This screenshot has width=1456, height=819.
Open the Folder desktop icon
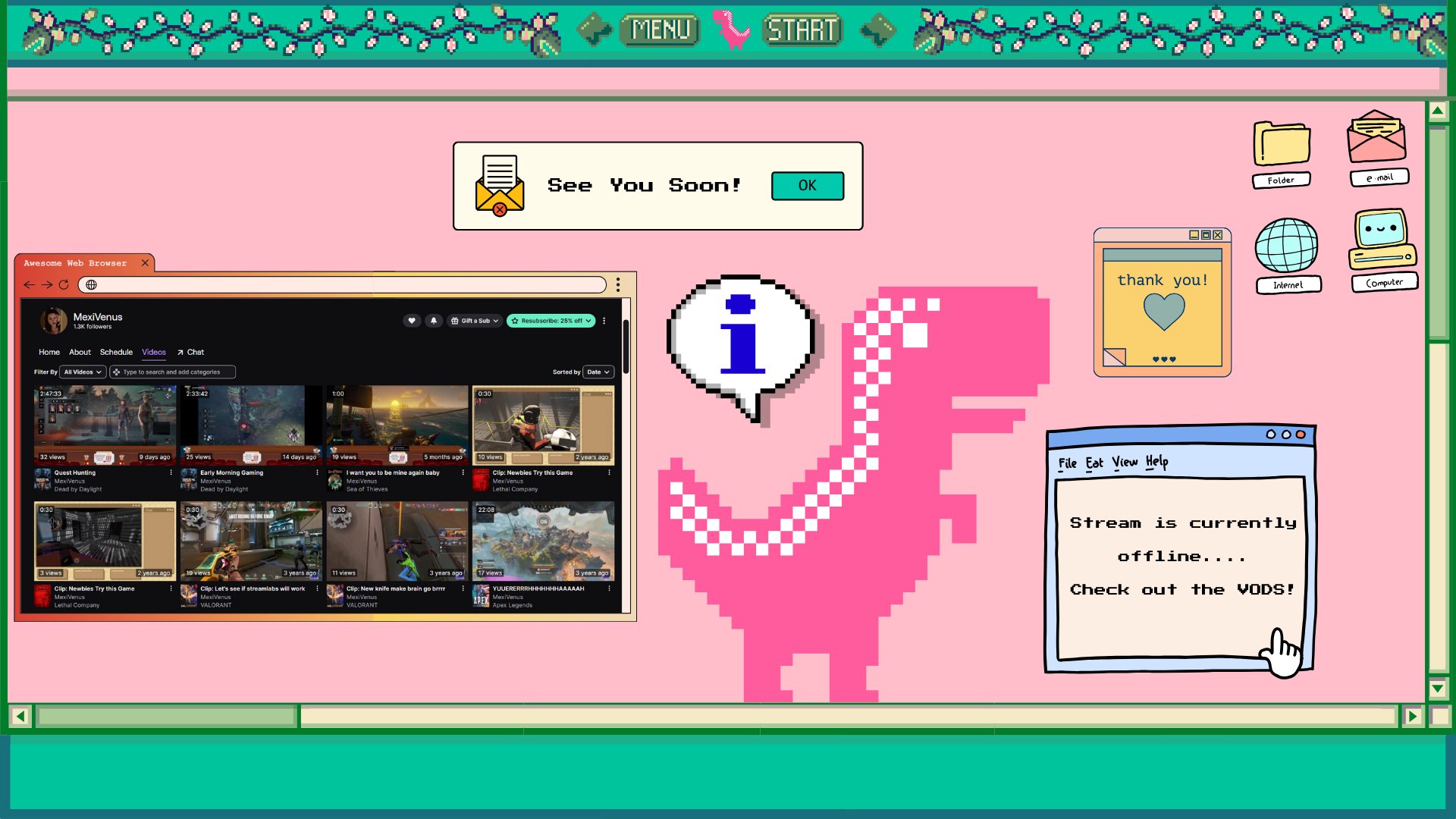point(1282,155)
